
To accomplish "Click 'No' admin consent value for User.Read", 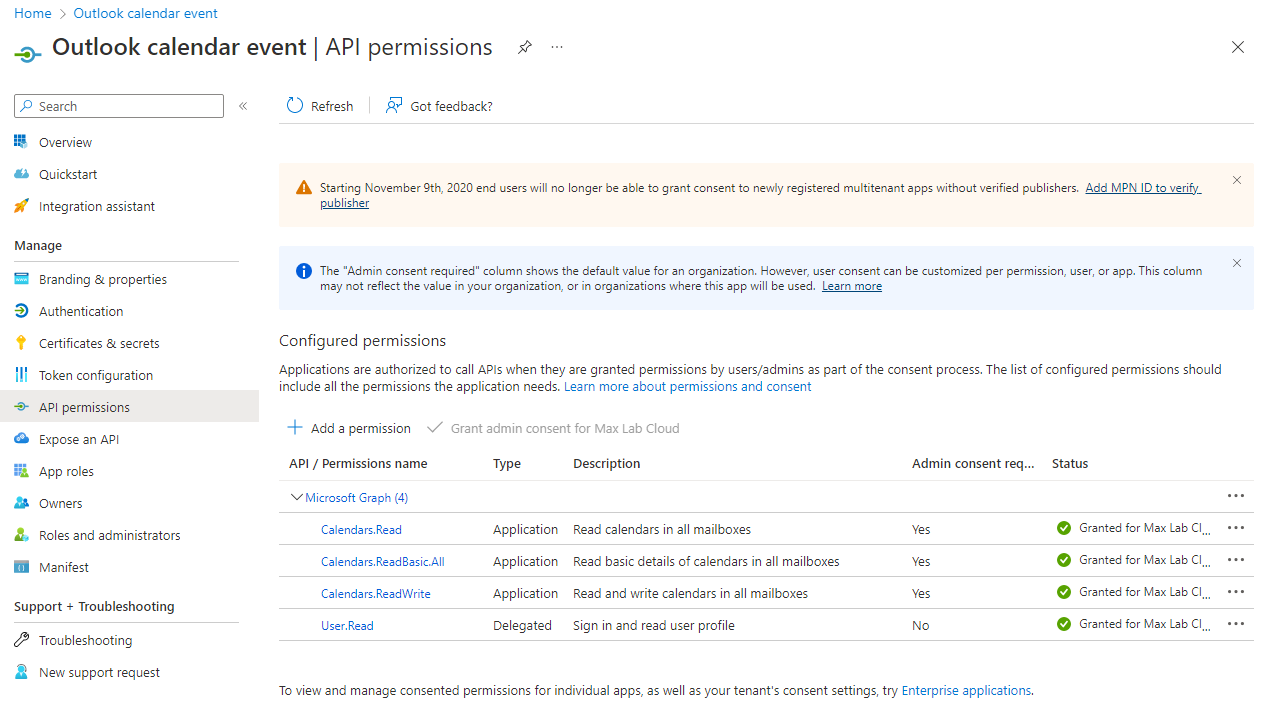I will tap(921, 625).
